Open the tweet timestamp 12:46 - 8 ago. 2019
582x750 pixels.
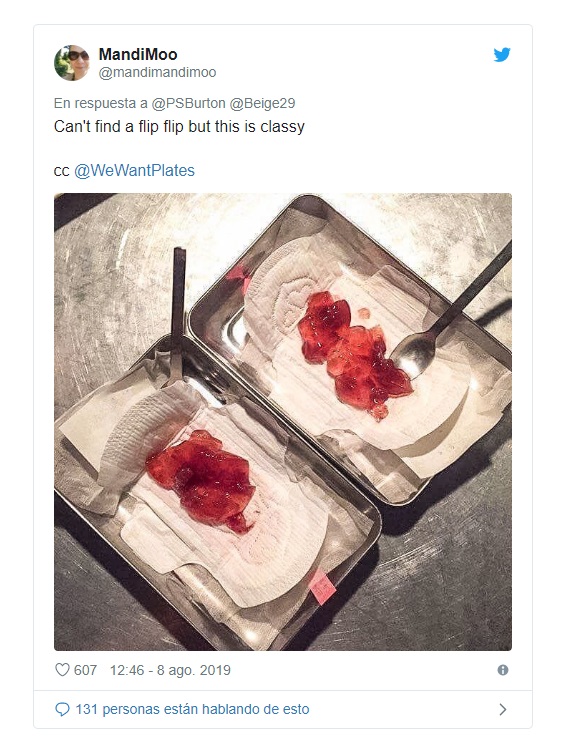[x=170, y=670]
